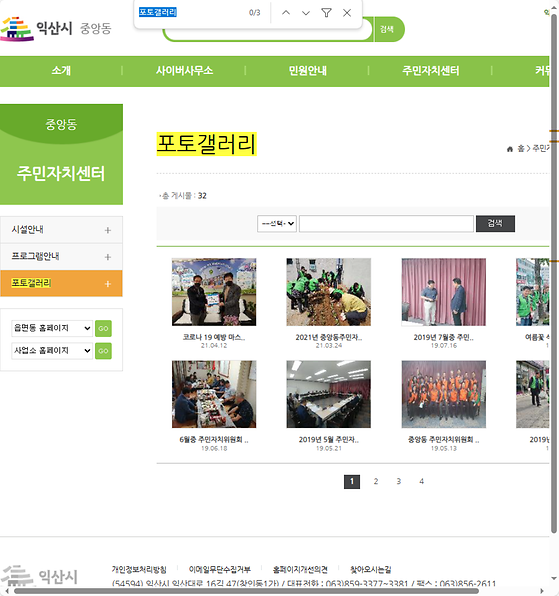Screen dimensions: 559x596
Task: Open 이메일무단수집거부 footer link
Action: click(220, 569)
